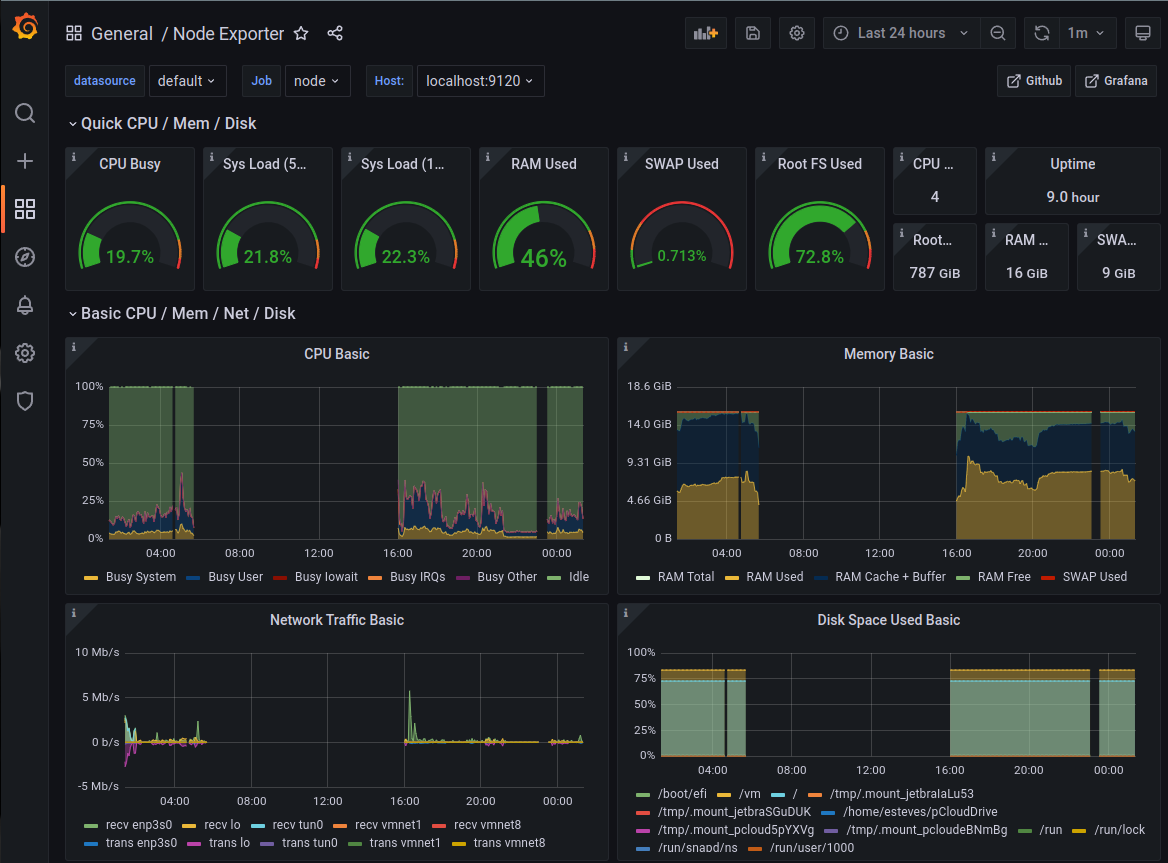Zoom out the time range with magnifier icon
Screen dimensions: 1168x863
997,33
